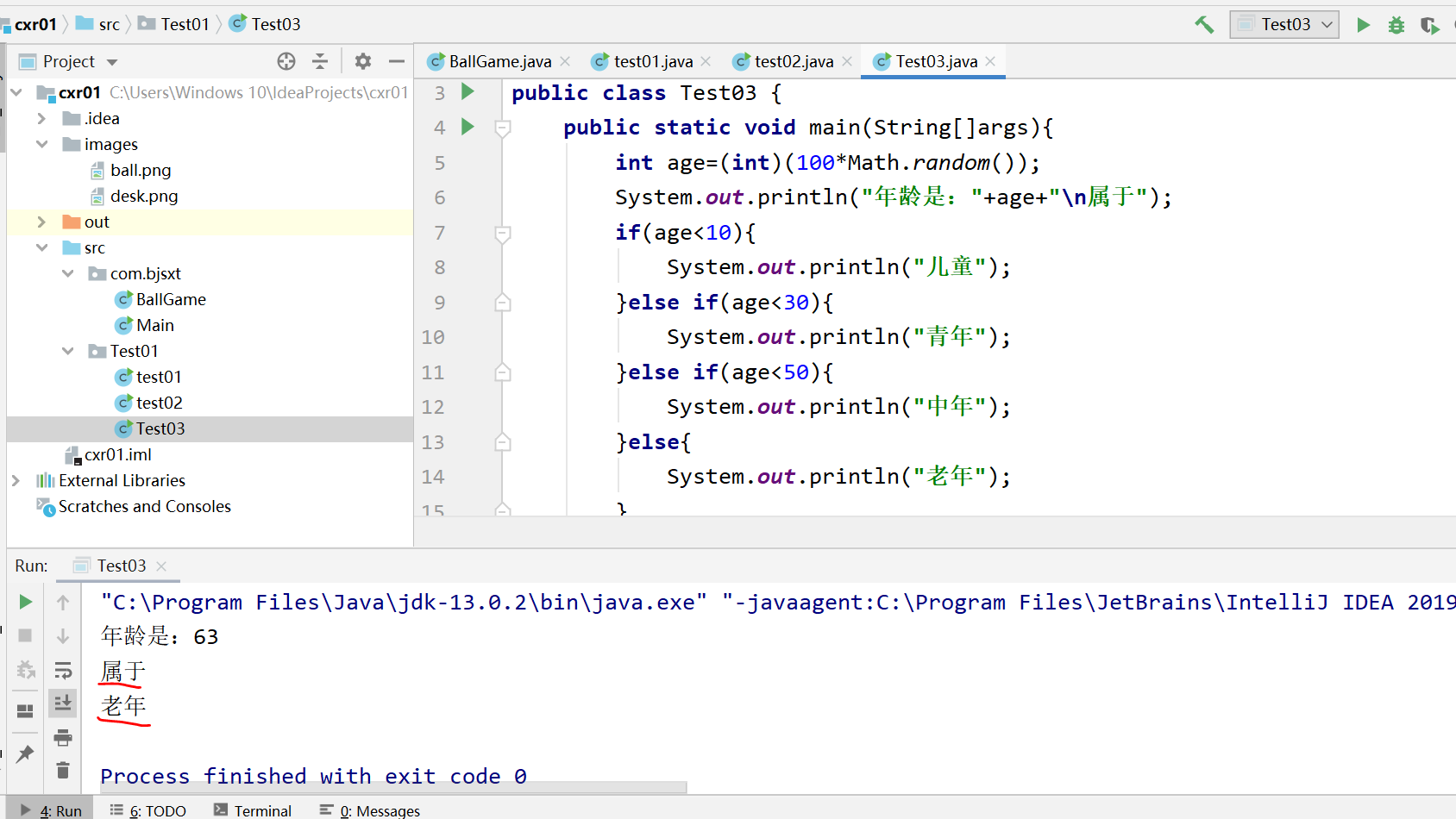Expand the out folder

pyautogui.click(x=41, y=222)
